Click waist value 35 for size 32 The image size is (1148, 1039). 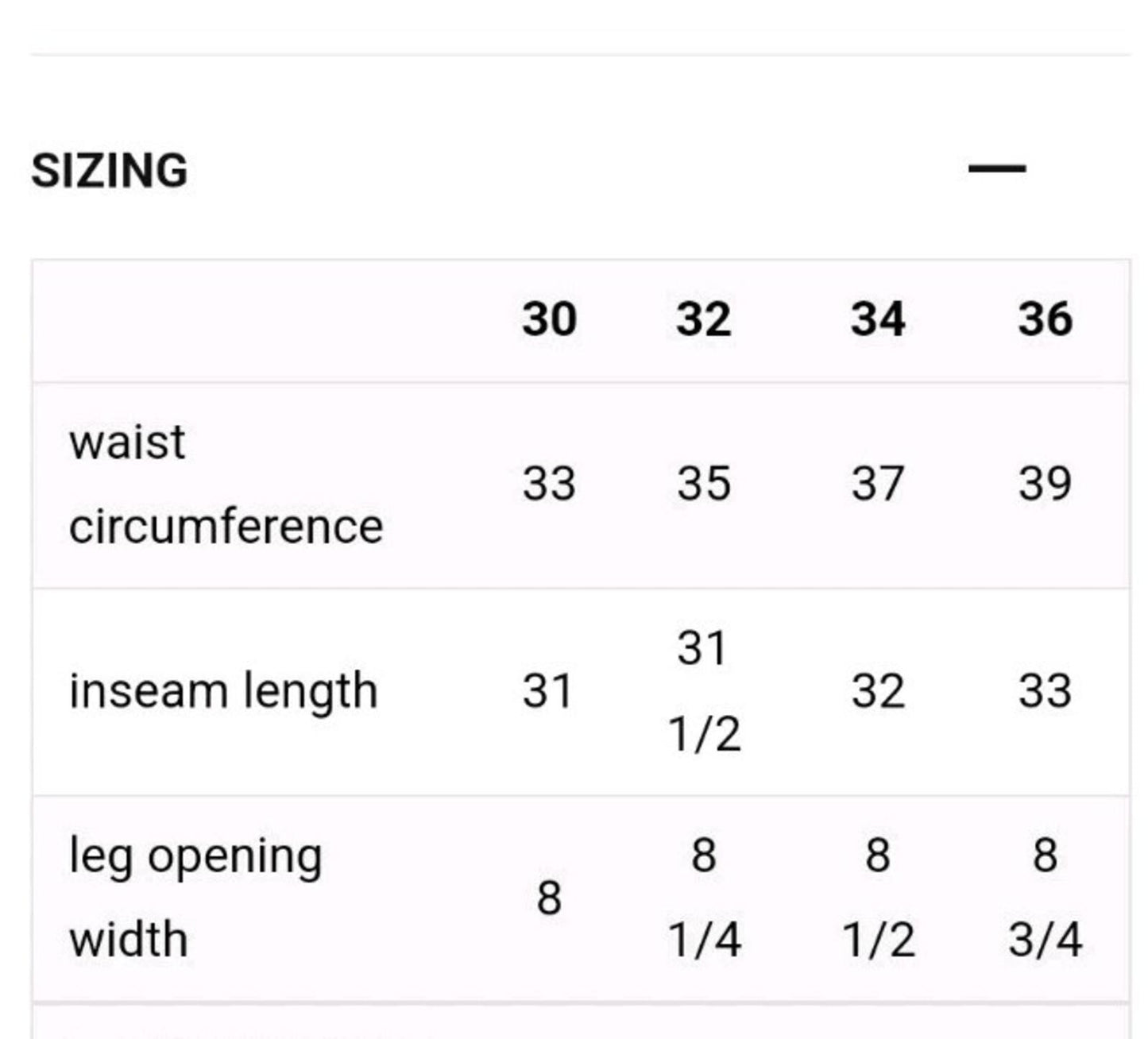click(x=704, y=484)
